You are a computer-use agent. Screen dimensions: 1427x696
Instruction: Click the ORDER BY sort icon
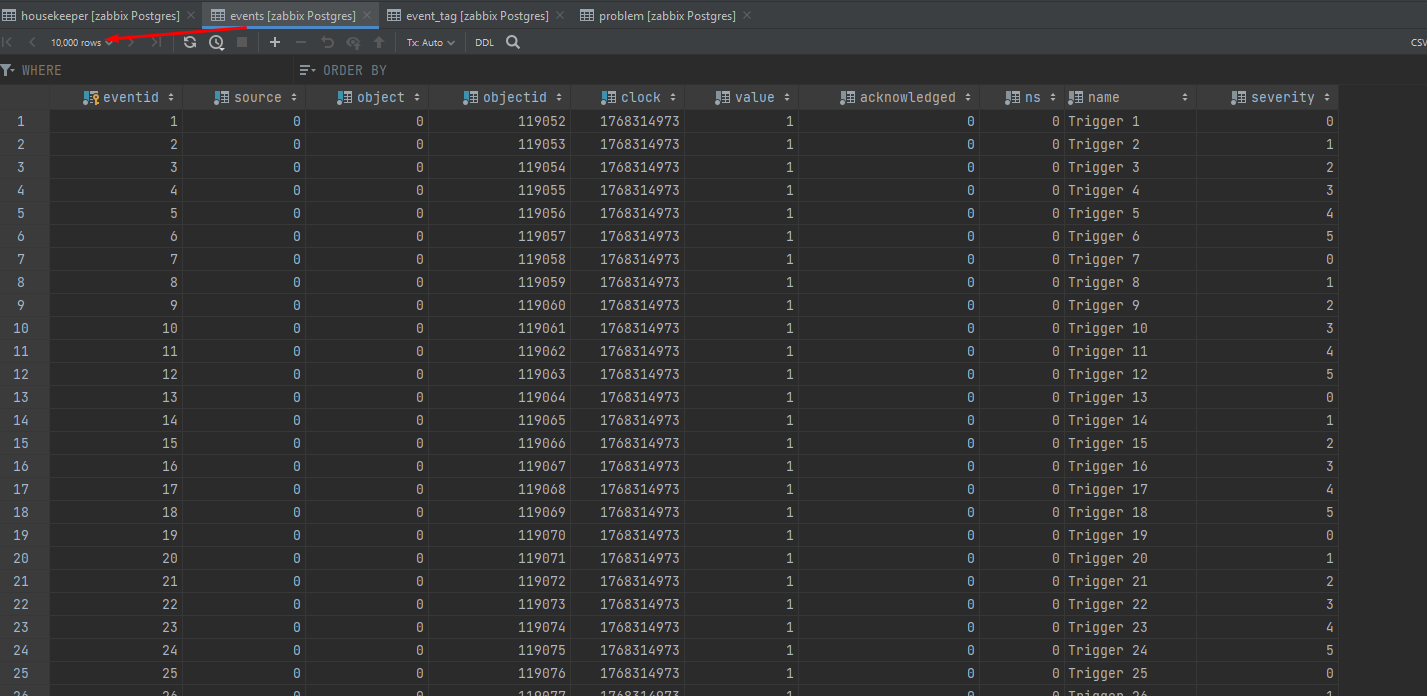click(x=307, y=70)
